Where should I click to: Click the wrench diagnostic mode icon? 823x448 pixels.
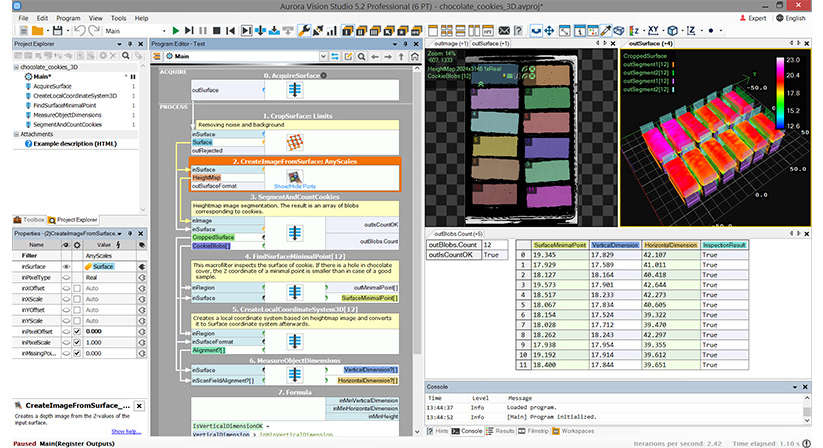(x=303, y=31)
